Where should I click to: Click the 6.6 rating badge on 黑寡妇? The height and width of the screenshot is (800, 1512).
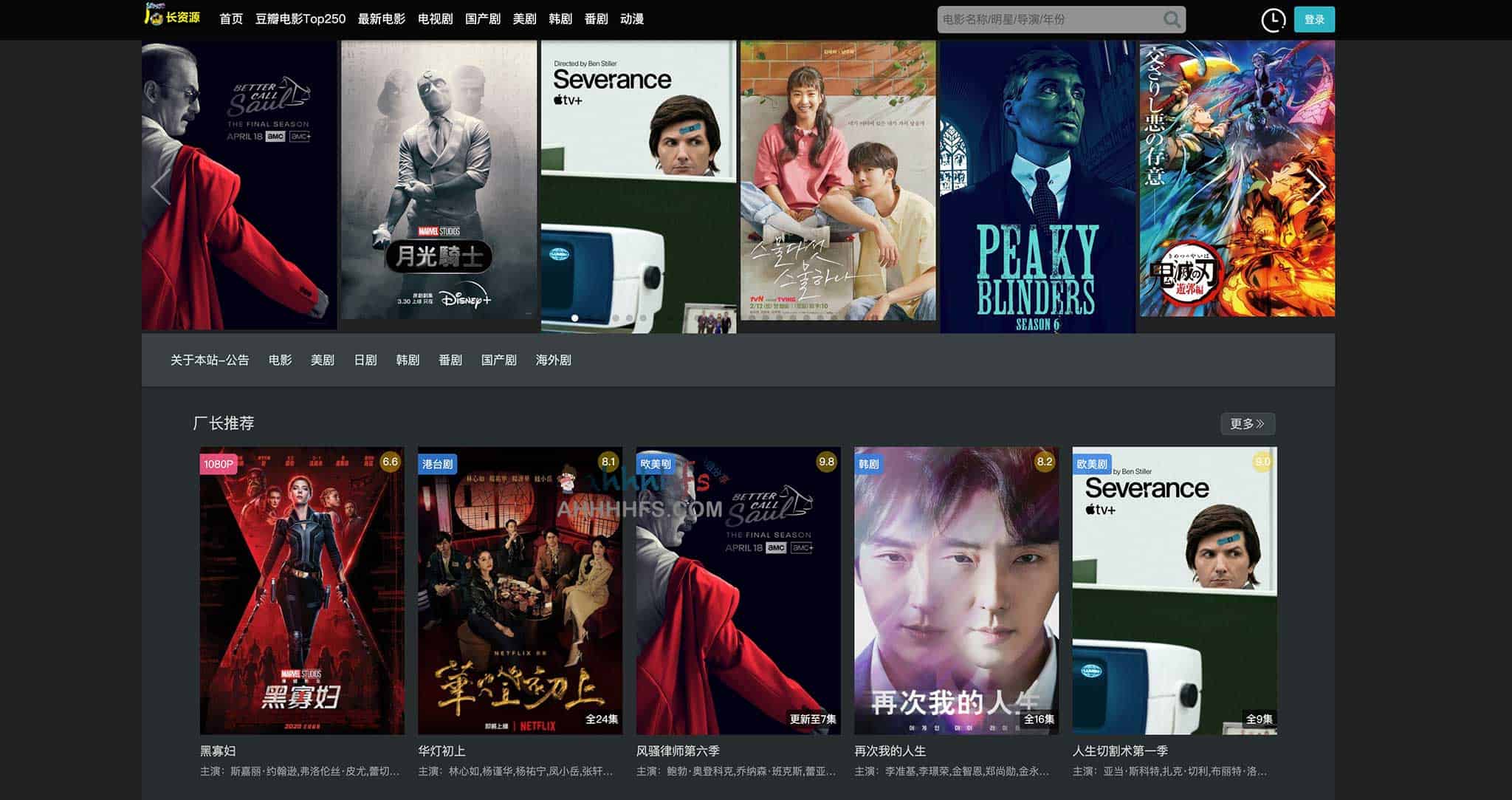(x=390, y=462)
